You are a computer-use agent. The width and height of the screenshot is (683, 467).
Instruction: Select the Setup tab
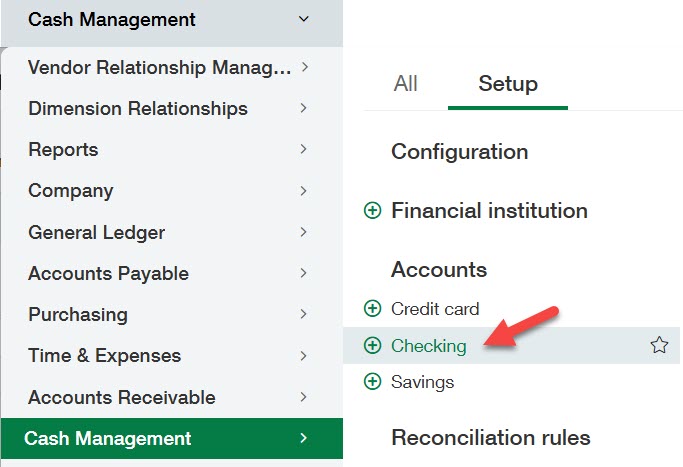(x=508, y=84)
